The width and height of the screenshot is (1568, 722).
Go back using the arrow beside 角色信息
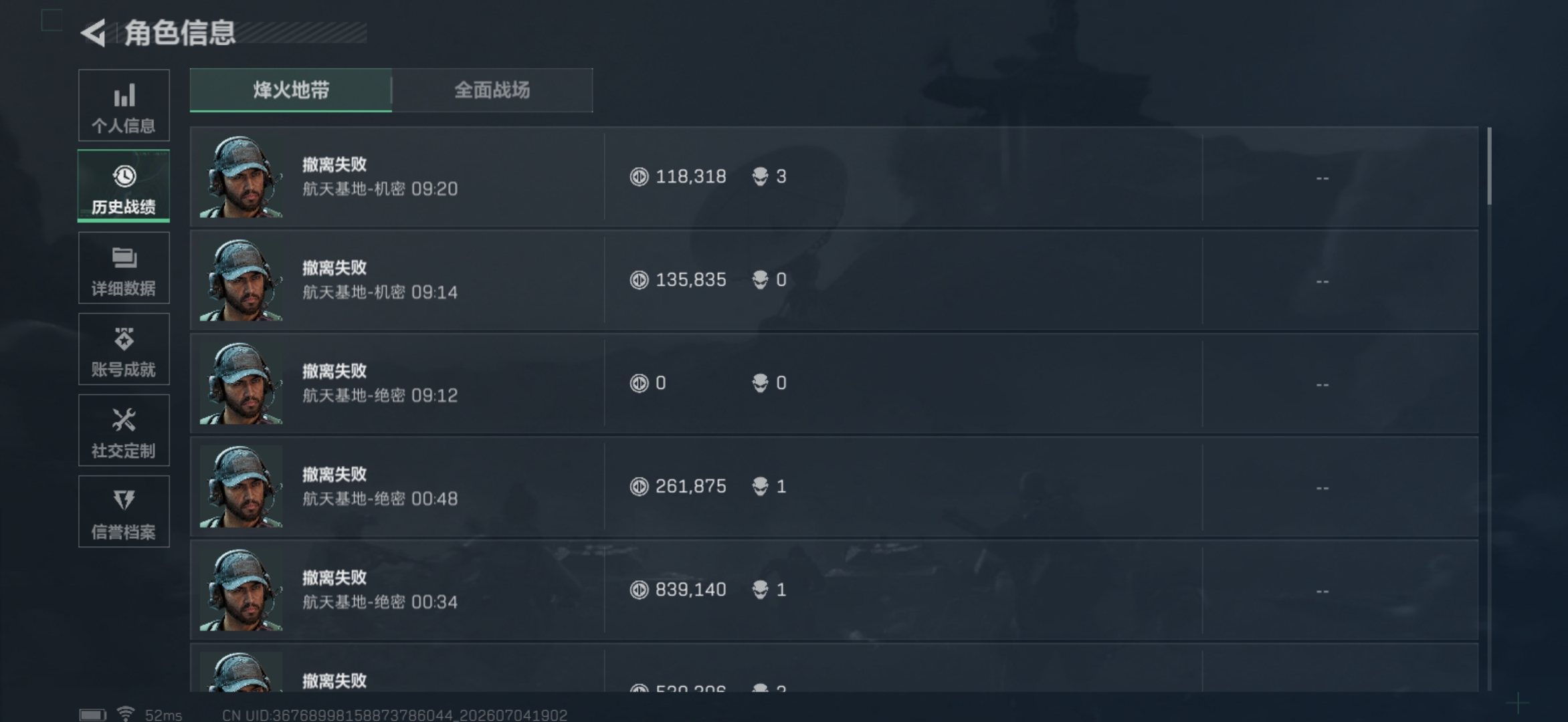(94, 33)
